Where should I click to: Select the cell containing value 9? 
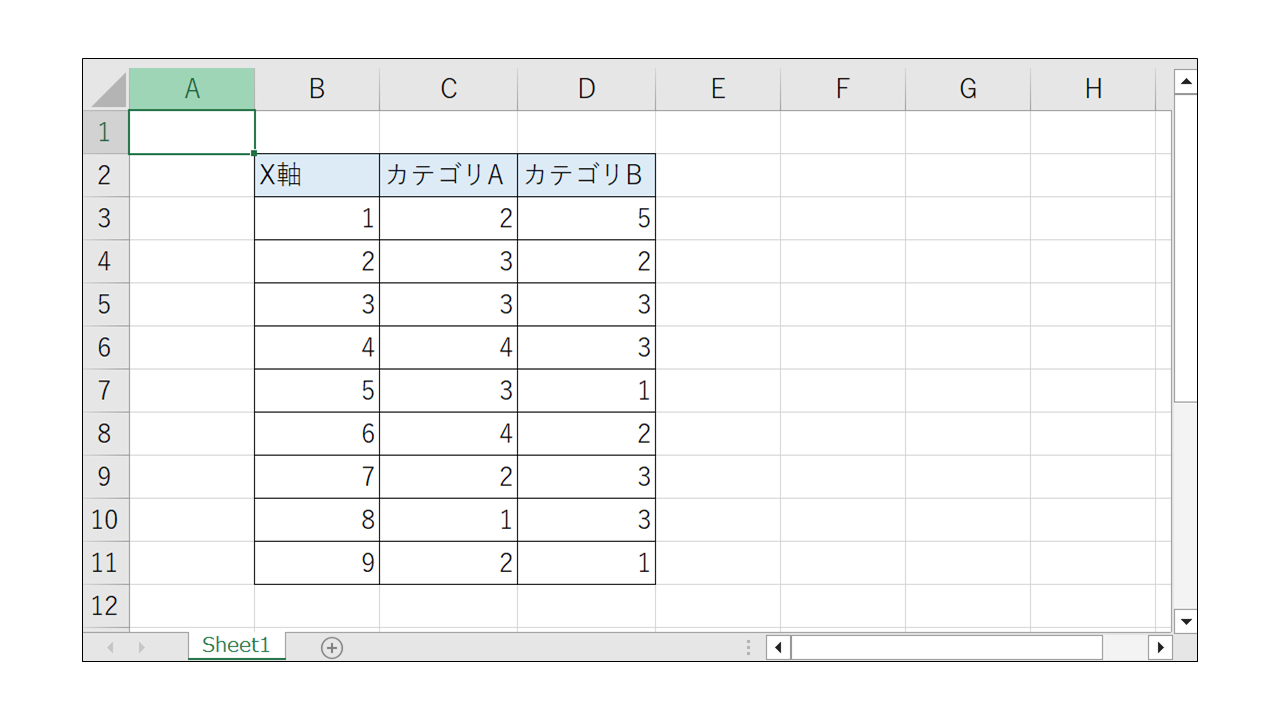[x=317, y=563]
